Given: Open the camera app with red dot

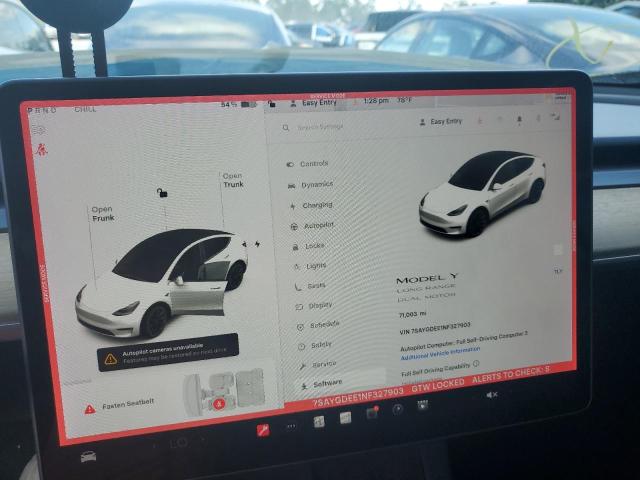Looking at the screenshot, I should tap(372, 413).
